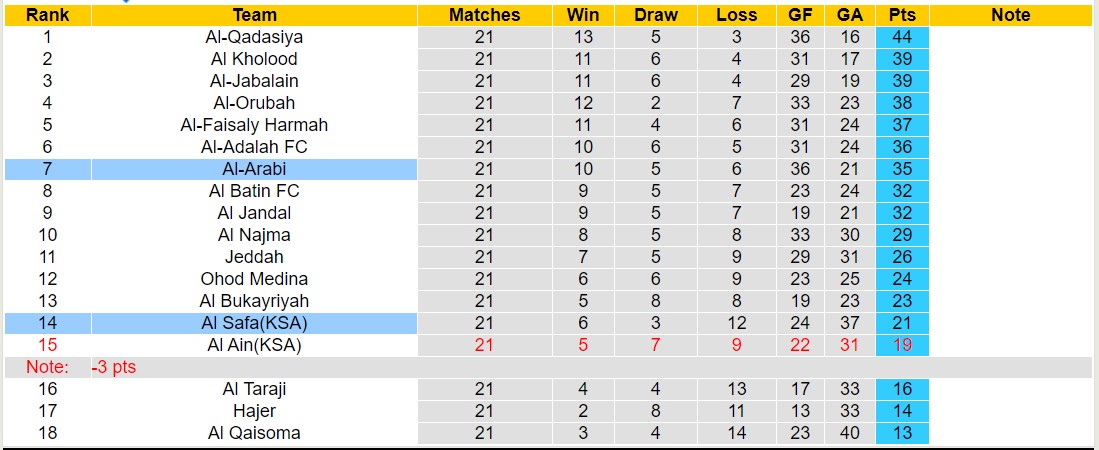
Task: Click the Rank column header
Action: pos(47,15)
